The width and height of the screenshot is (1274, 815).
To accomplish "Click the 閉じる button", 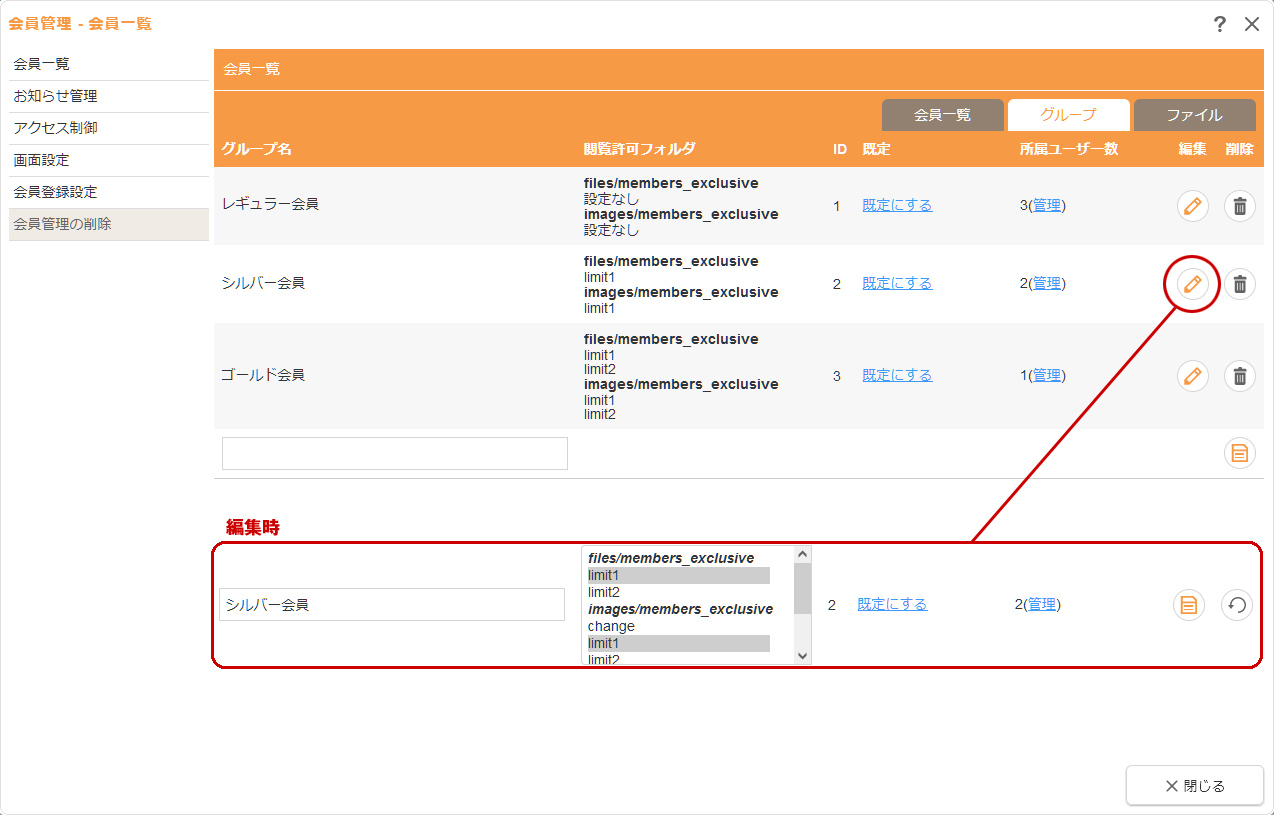I will tap(1194, 785).
